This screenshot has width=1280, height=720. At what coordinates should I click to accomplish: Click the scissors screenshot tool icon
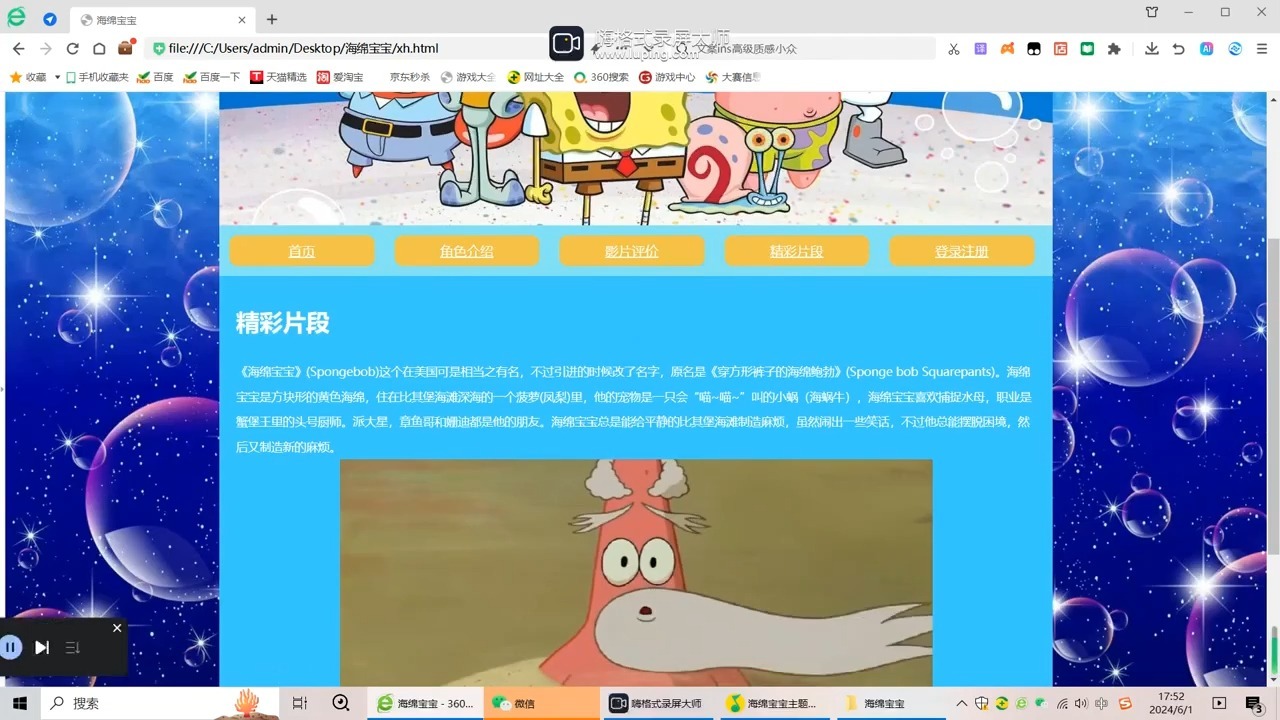pyautogui.click(x=955, y=48)
